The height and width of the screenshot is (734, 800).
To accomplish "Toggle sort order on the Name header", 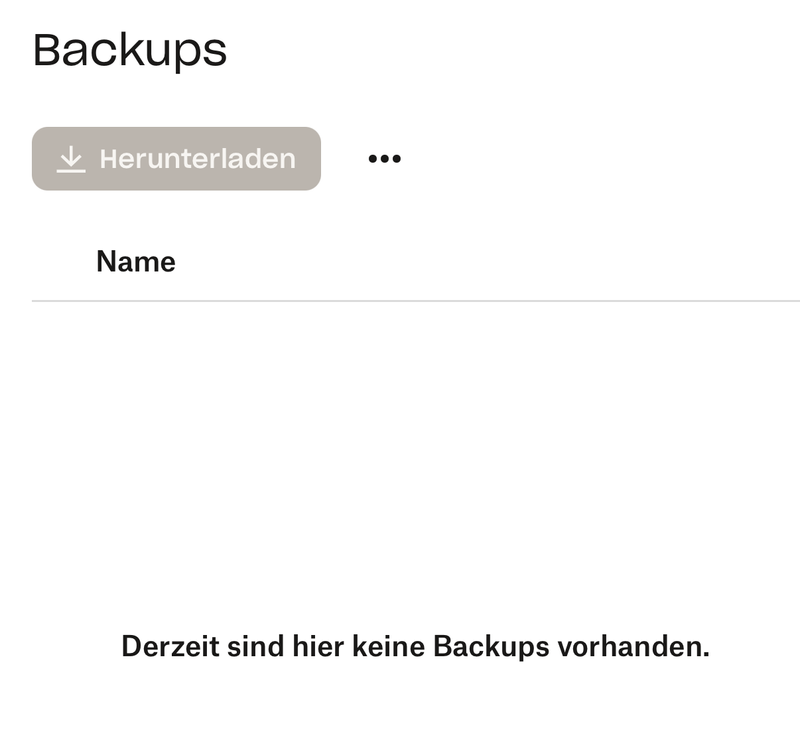I will (x=136, y=262).
